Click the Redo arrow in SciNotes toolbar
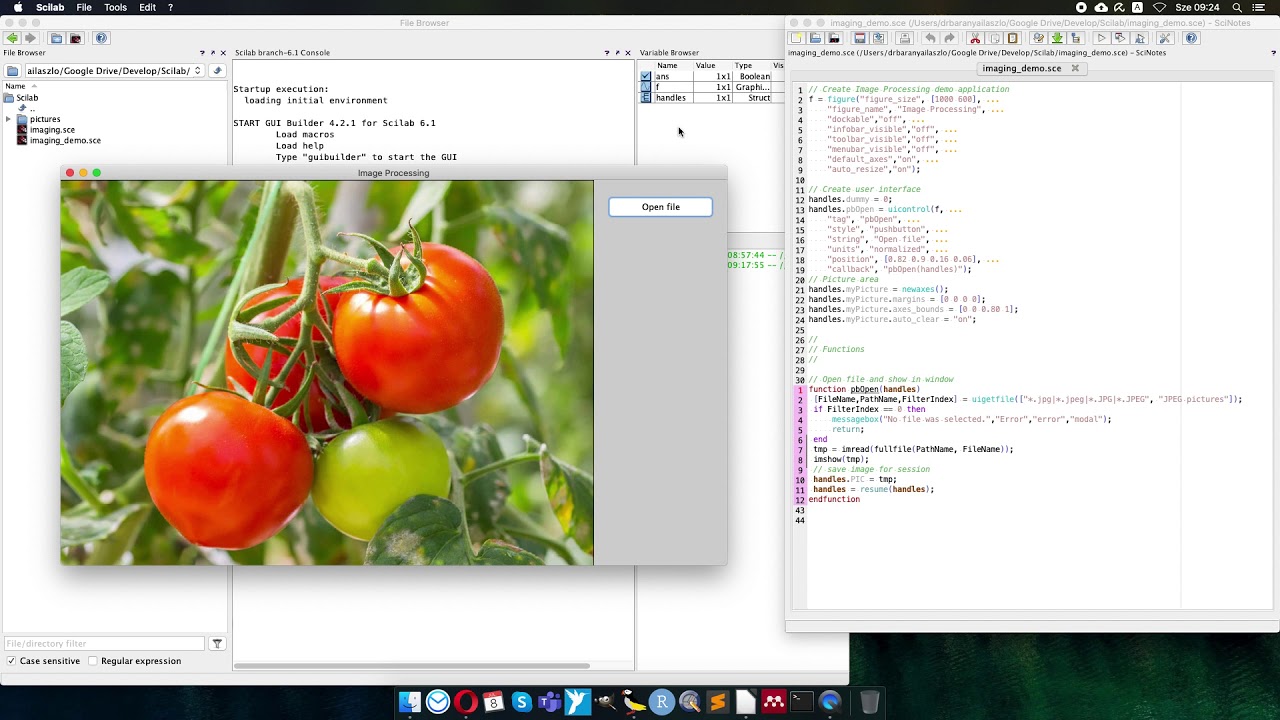The image size is (1280, 720). (949, 38)
